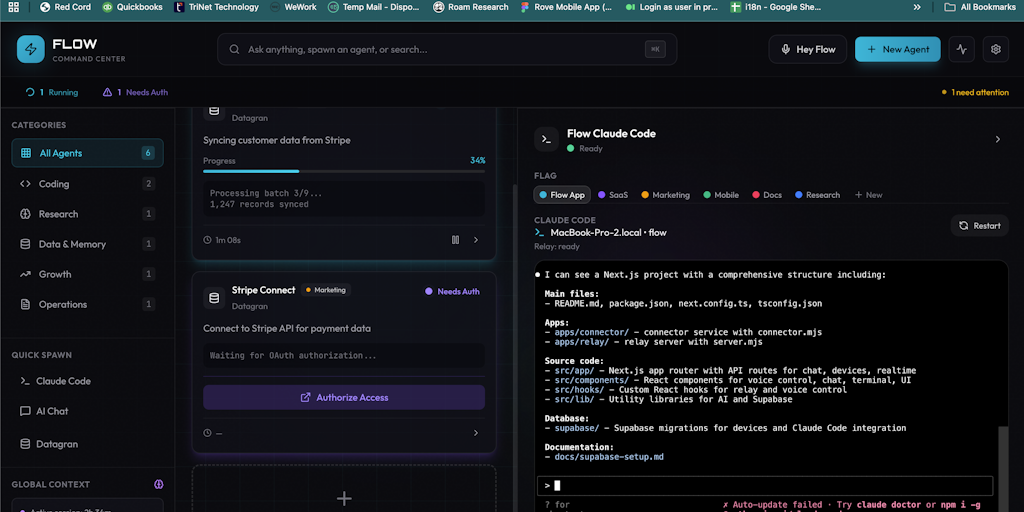
Task: Click the sync progress bar at 34%
Action: pyautogui.click(x=344, y=171)
